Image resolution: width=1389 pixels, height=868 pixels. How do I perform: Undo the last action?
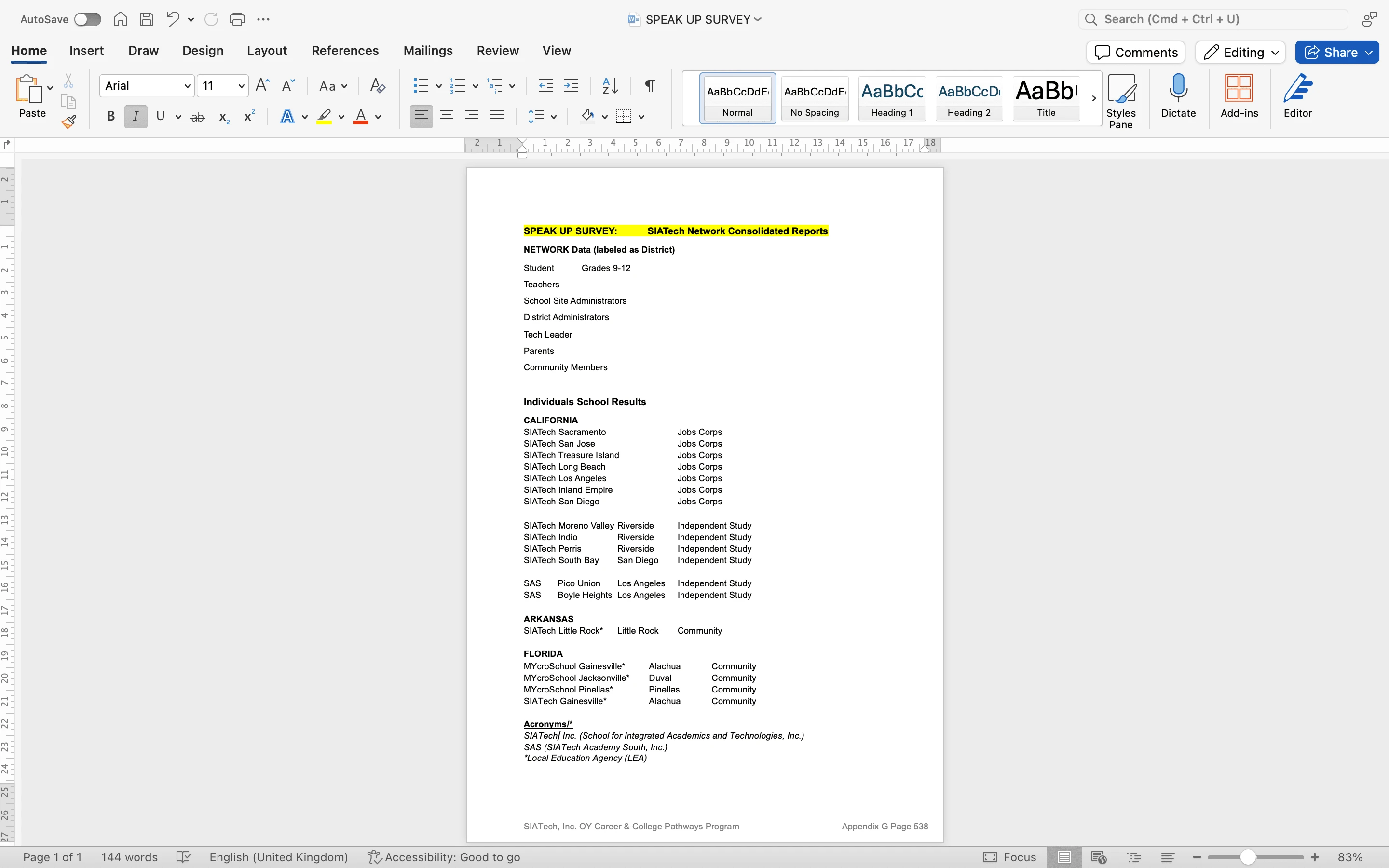click(x=172, y=19)
